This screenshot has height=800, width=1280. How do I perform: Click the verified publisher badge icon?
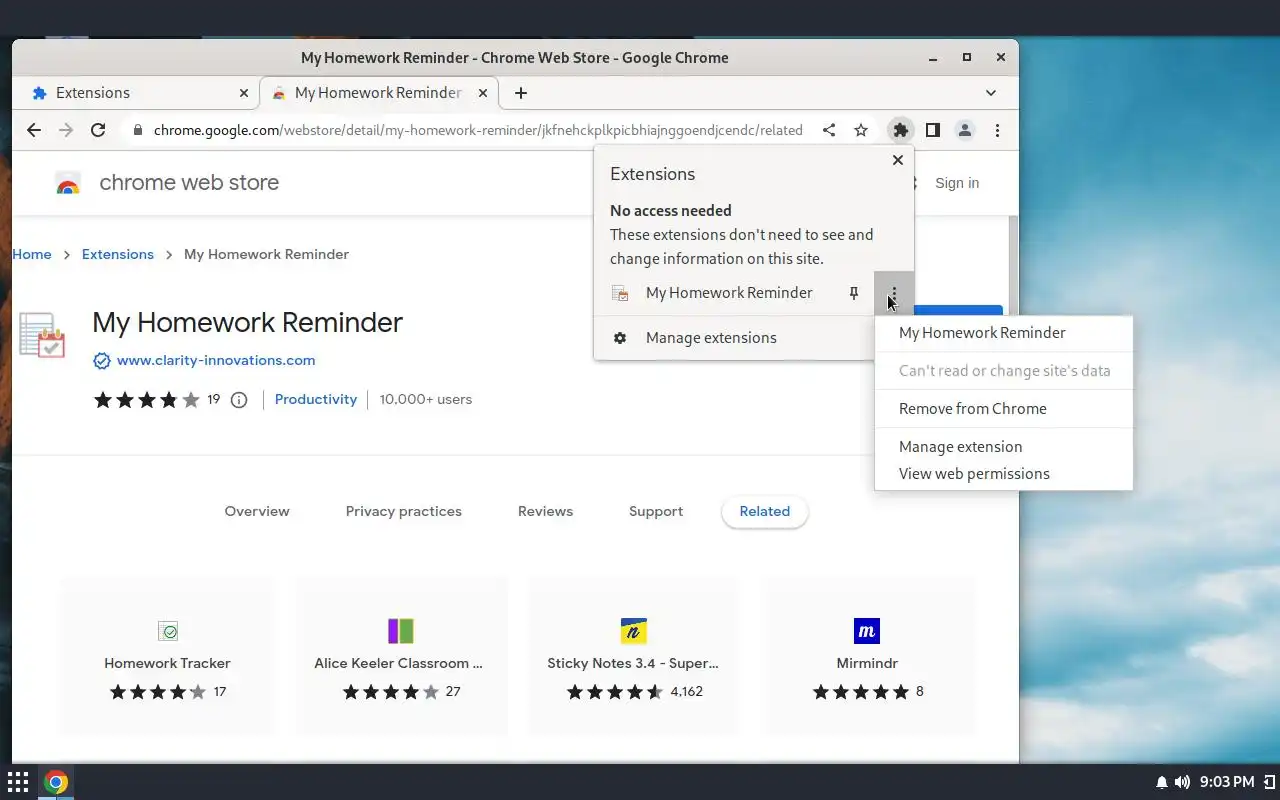(101, 361)
